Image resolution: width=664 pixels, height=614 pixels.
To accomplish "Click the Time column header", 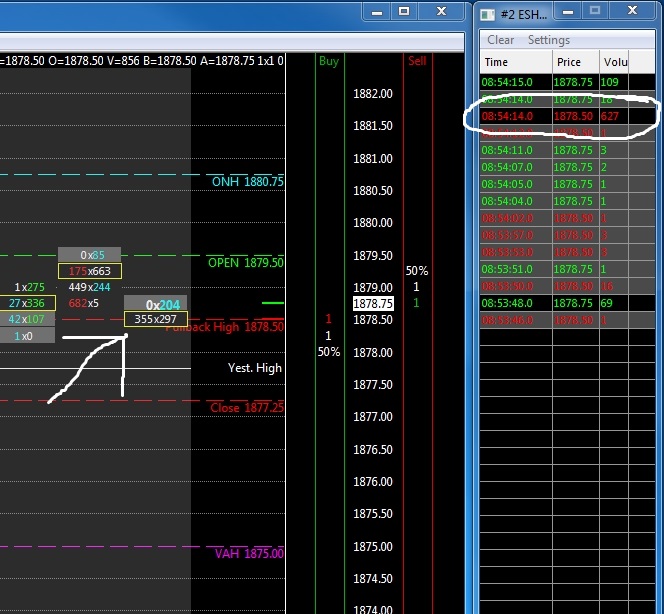I will 516,62.
